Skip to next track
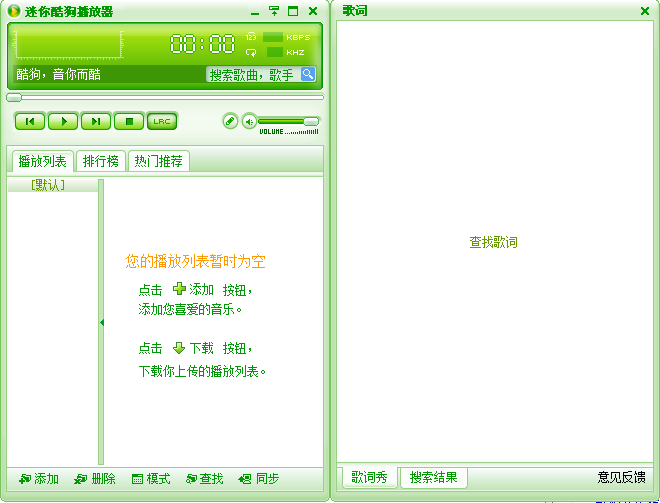 pos(96,122)
